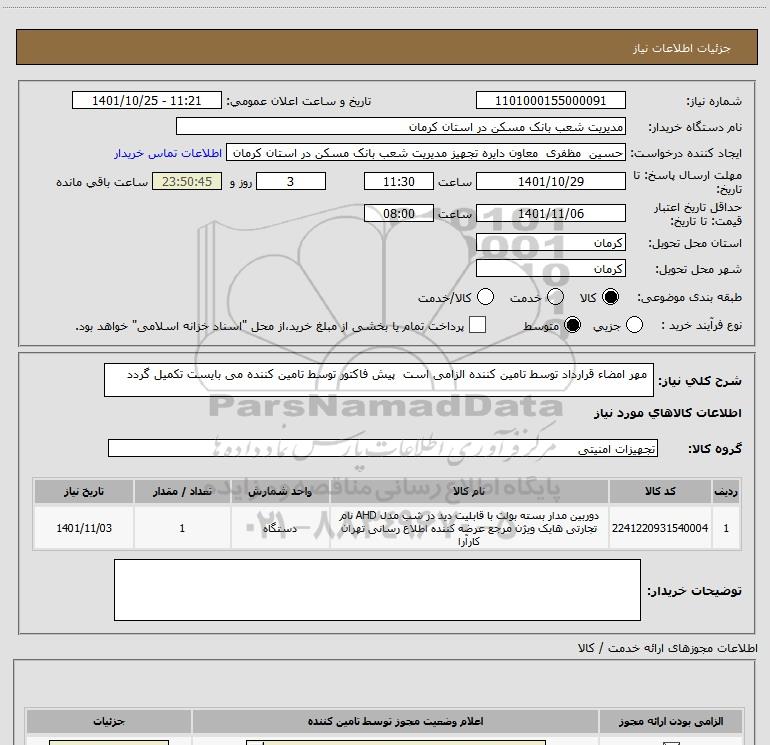Click the request creator field حسین مظفری

coord(426,153)
